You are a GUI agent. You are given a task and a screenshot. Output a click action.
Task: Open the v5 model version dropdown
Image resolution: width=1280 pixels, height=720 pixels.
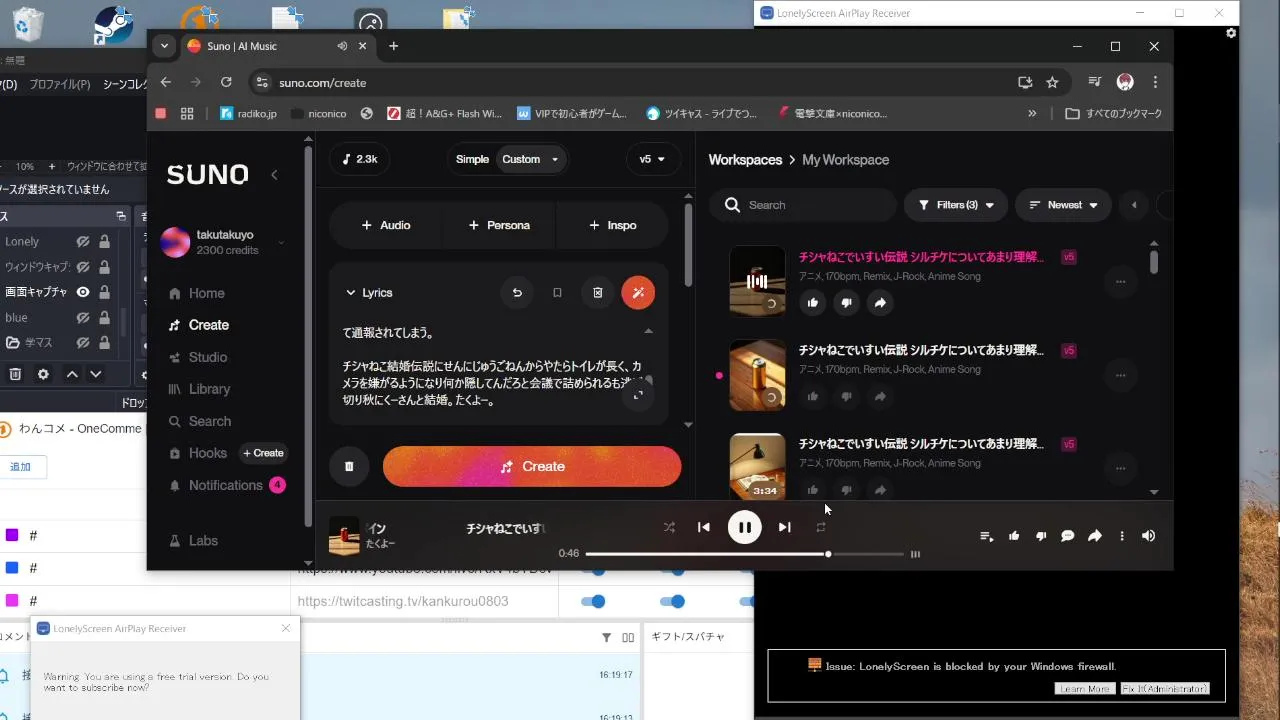pos(653,159)
